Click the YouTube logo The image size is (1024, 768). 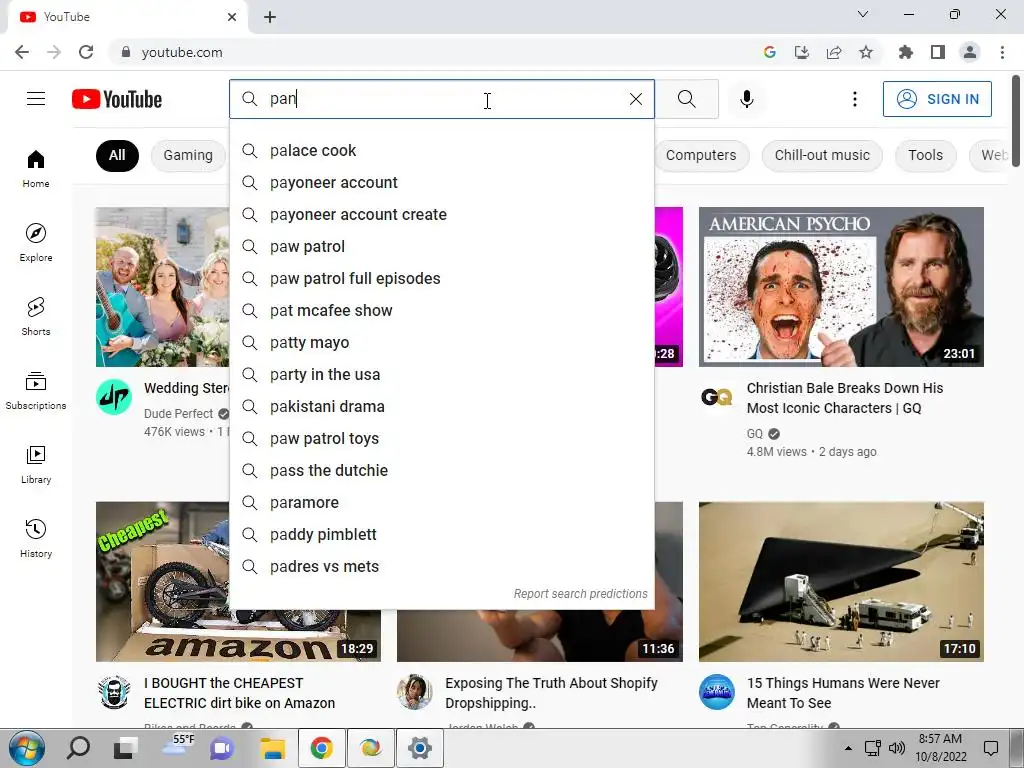pyautogui.click(x=117, y=99)
